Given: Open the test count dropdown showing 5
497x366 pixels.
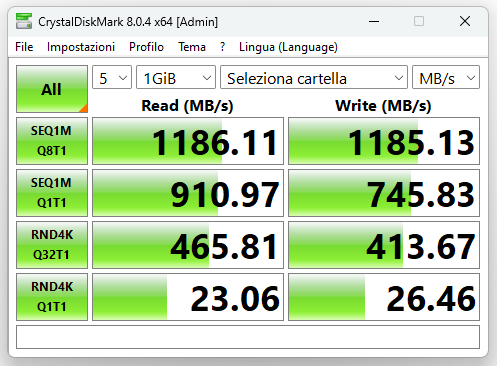Looking at the screenshot, I should pos(112,77).
